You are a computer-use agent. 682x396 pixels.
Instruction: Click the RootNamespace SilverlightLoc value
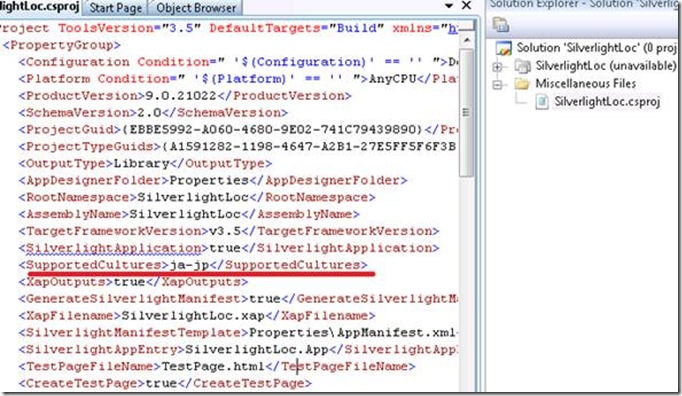(x=193, y=198)
